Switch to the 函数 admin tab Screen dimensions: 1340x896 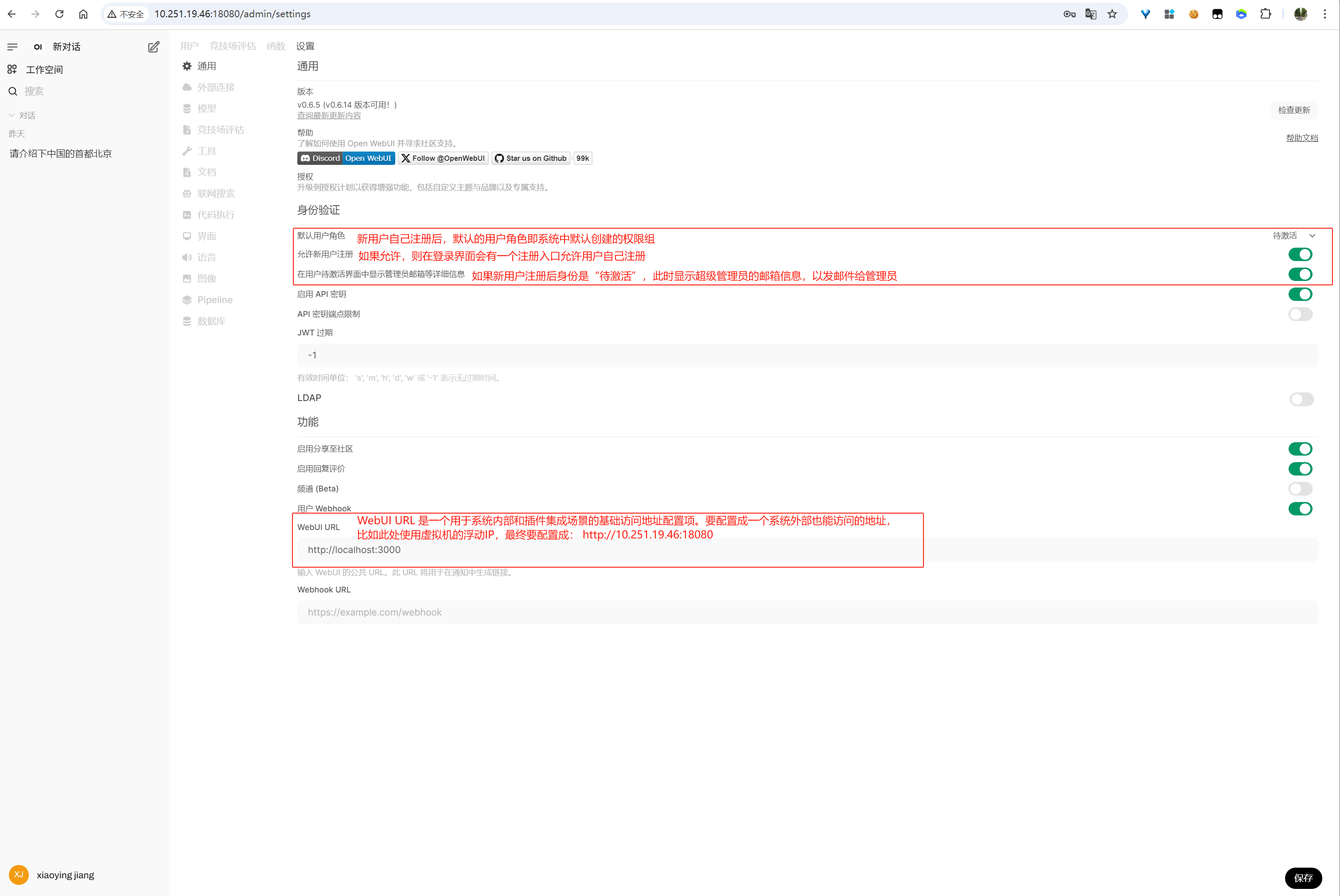click(x=276, y=46)
